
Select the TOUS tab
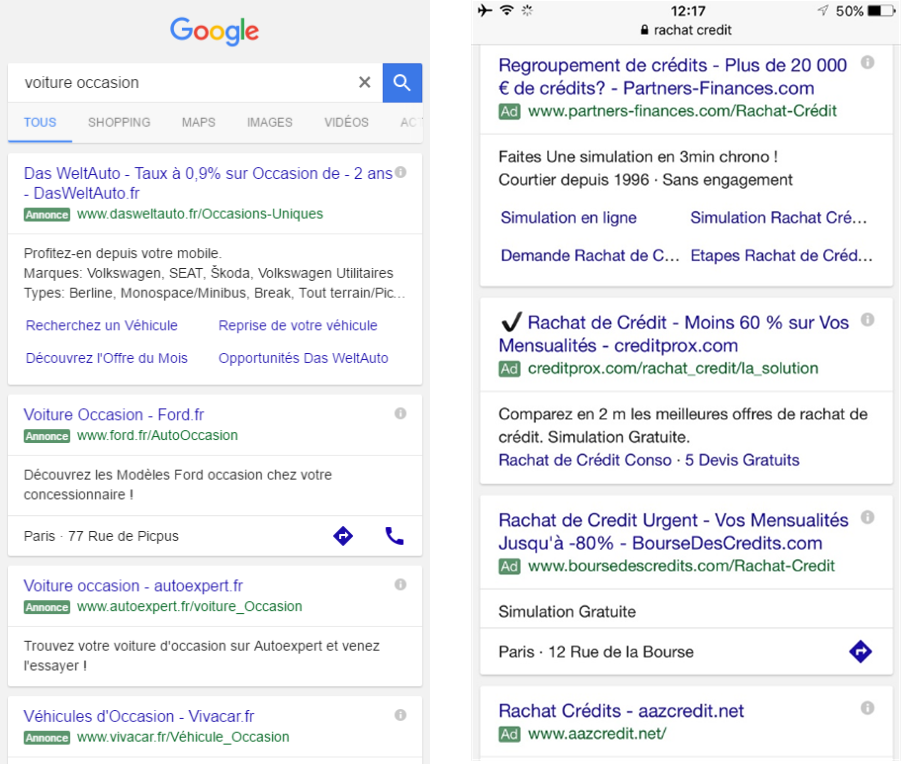pos(40,122)
